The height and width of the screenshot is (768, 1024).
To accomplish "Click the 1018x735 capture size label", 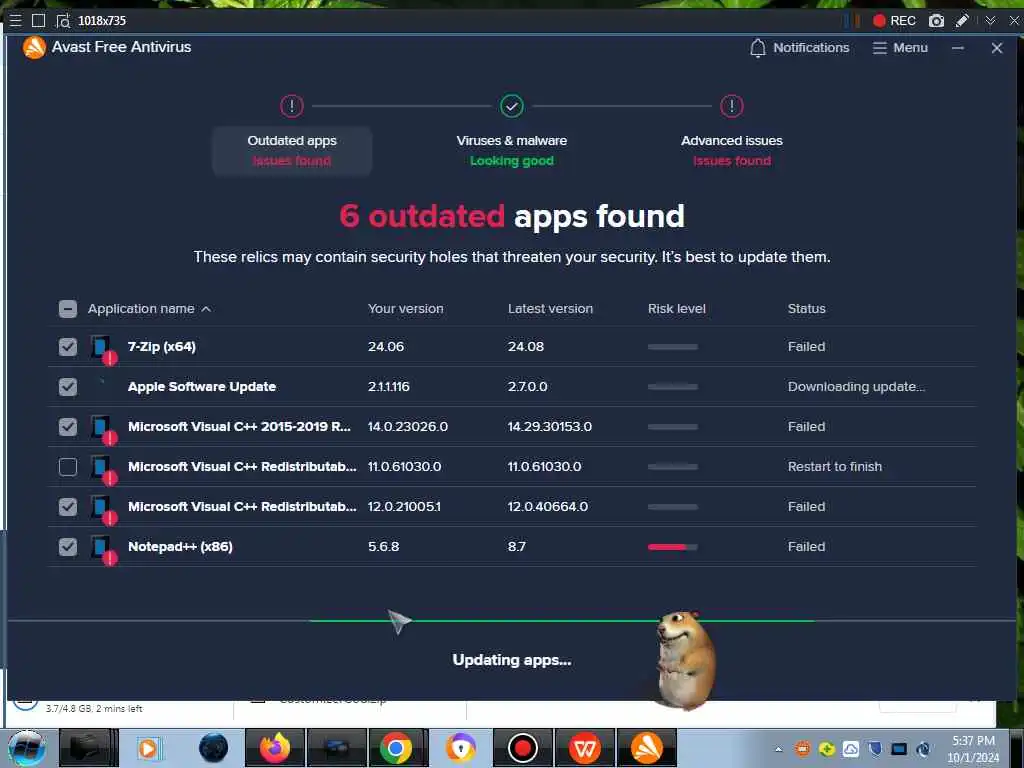I will 102,21.
